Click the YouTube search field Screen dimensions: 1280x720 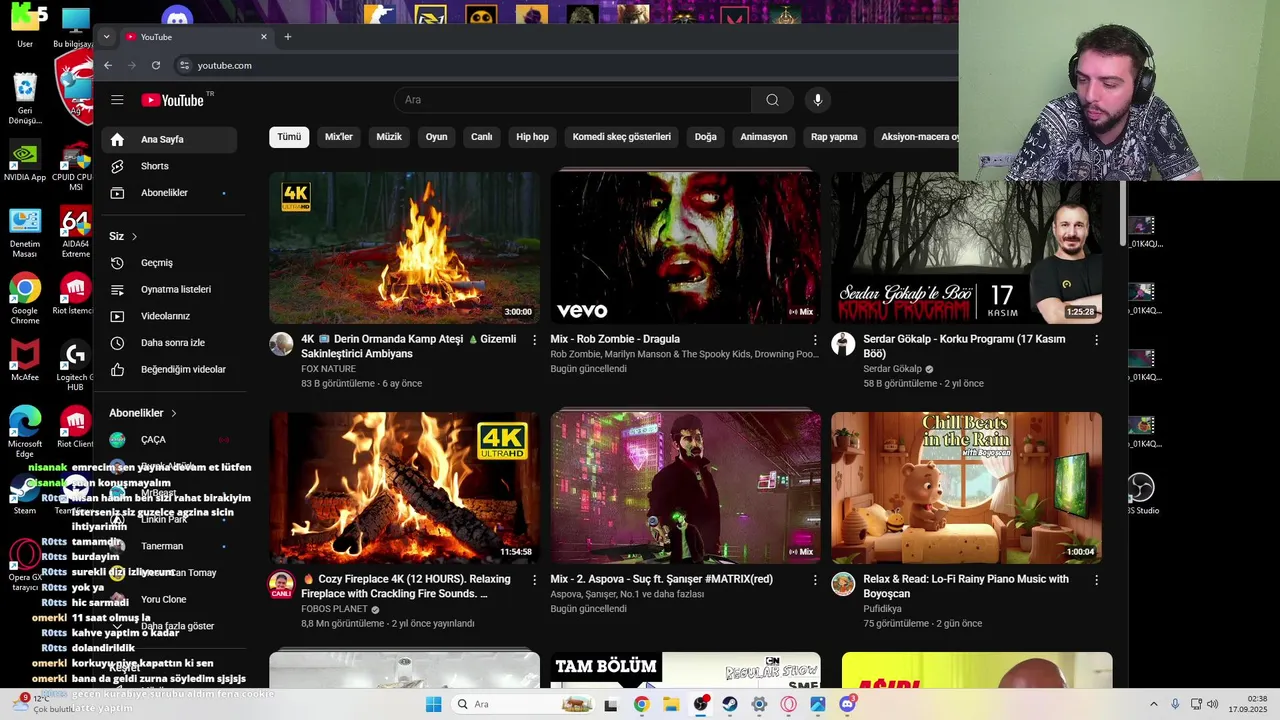pyautogui.click(x=573, y=100)
